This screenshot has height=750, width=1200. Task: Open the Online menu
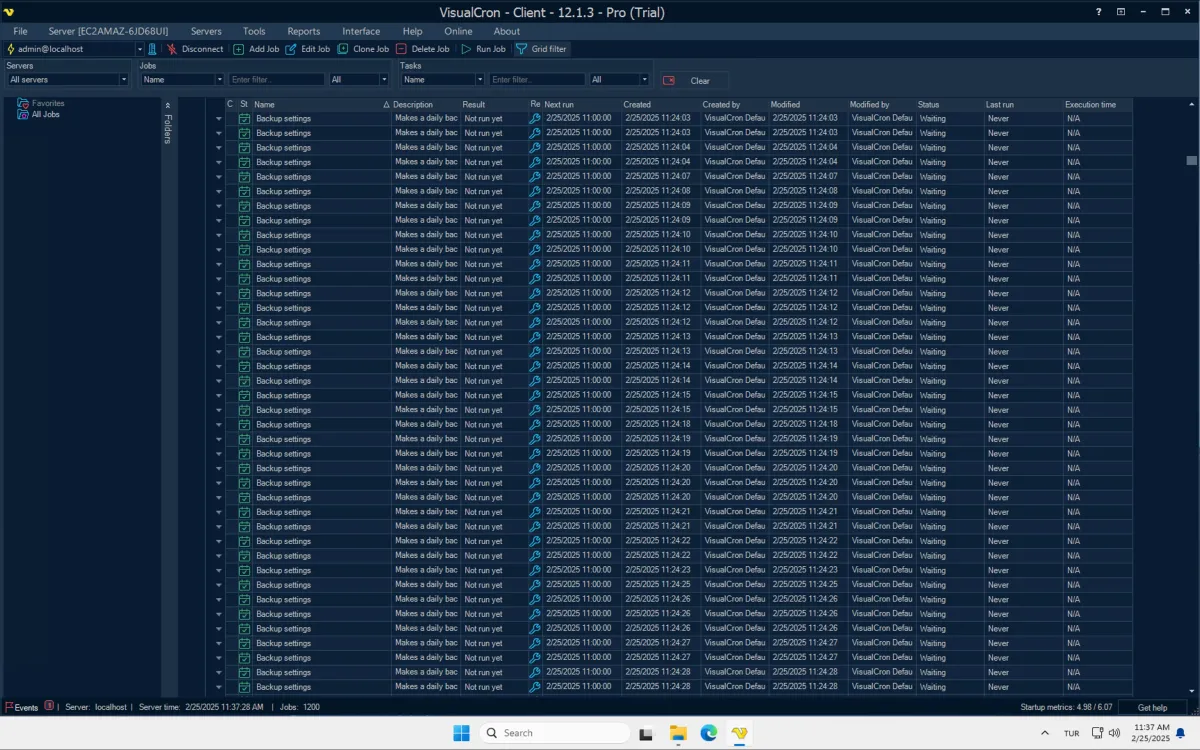pos(458,31)
